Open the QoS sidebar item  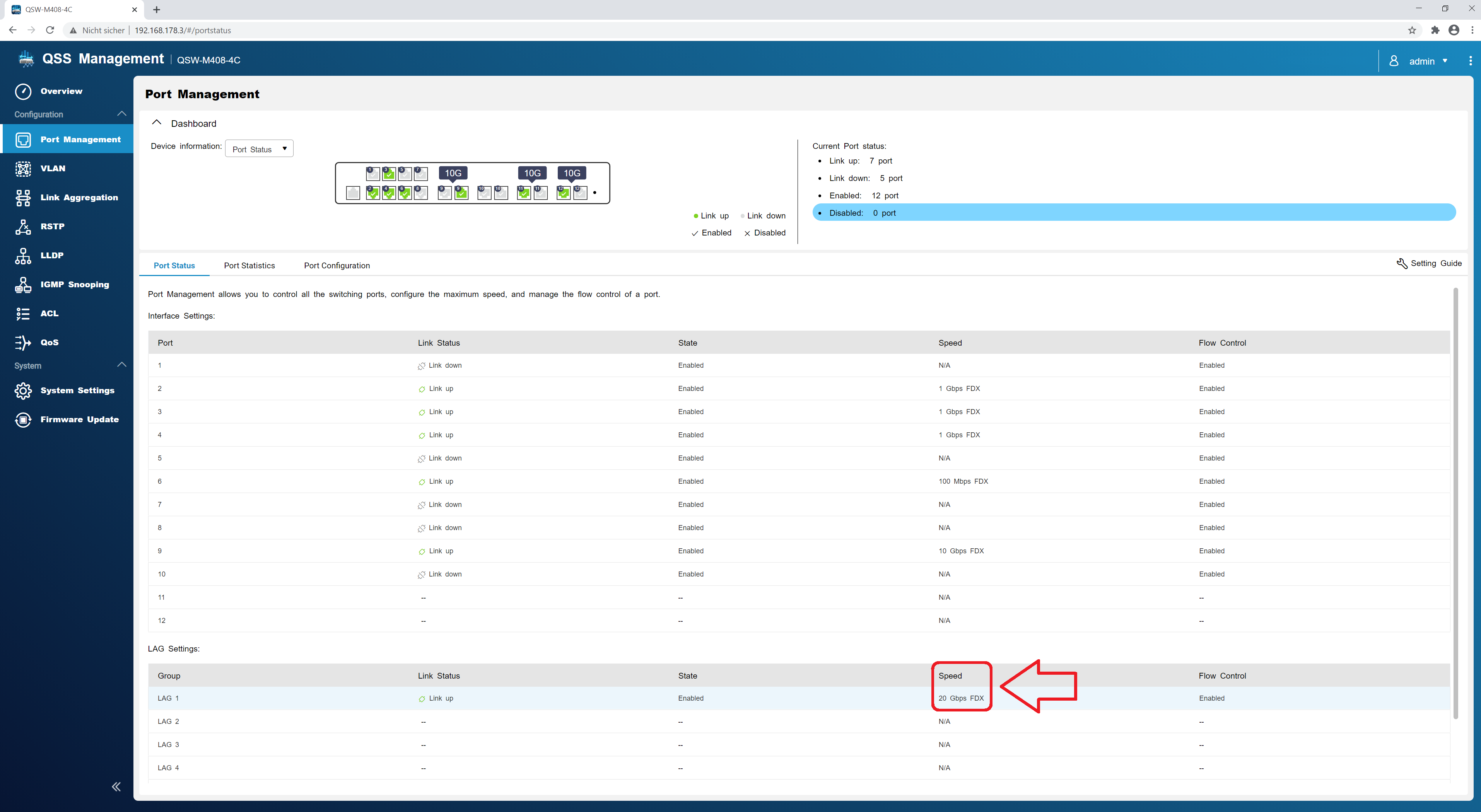click(x=49, y=343)
